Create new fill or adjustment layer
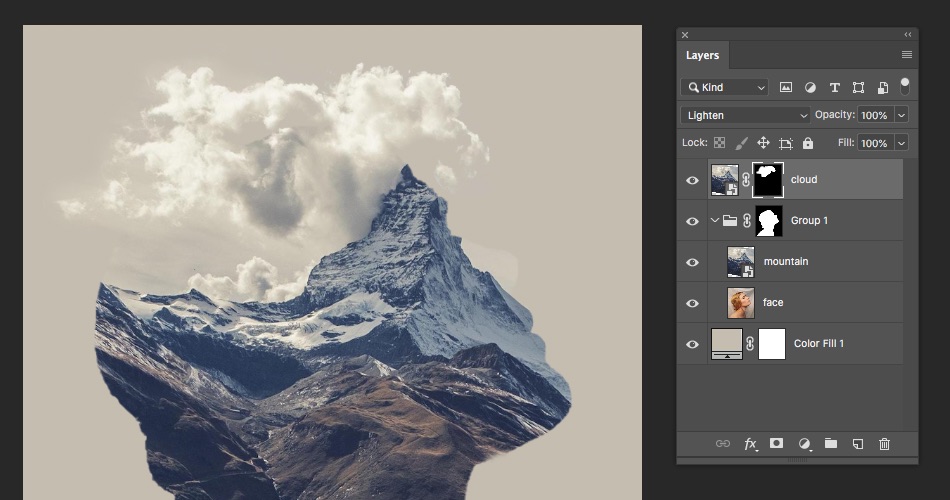Viewport: 950px width, 500px height. click(804, 444)
